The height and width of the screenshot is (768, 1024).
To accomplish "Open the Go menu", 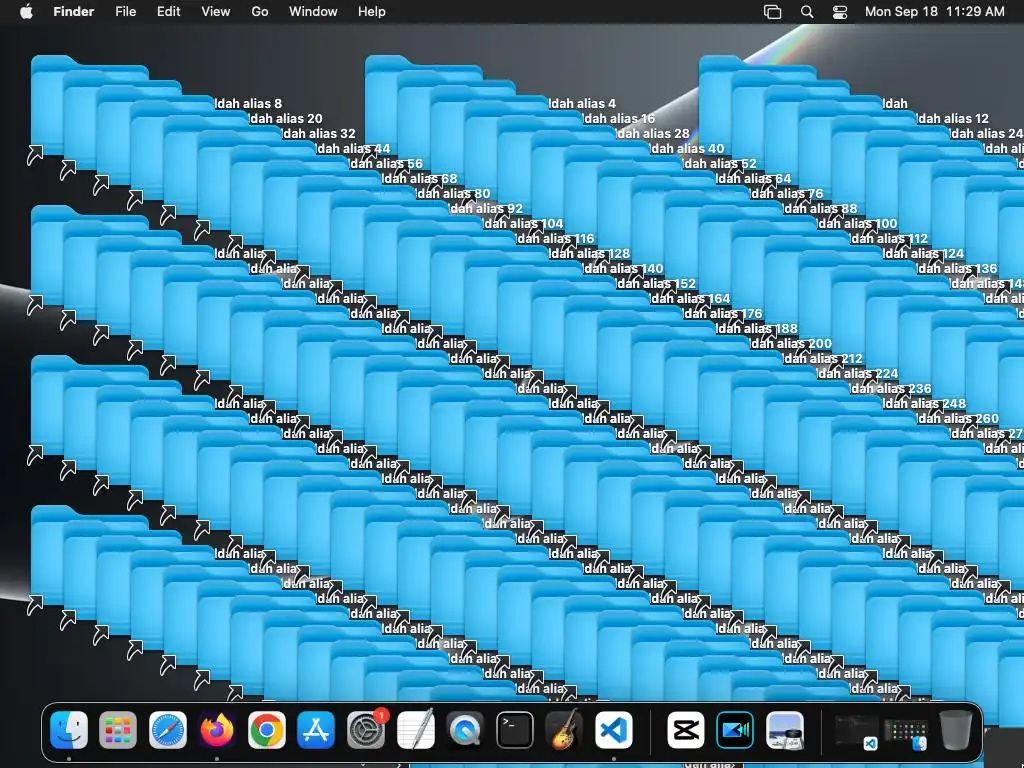I will pos(260,12).
